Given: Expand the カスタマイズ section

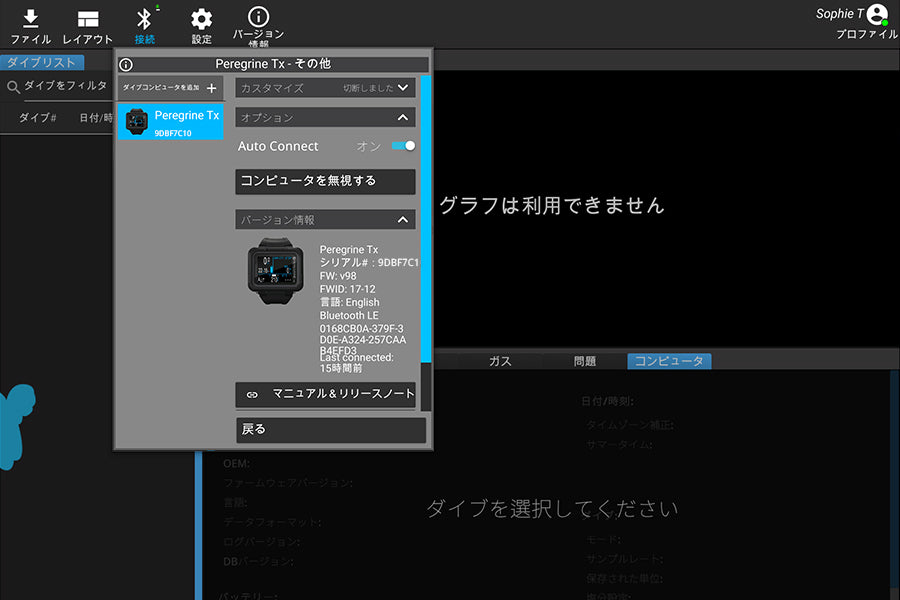Looking at the screenshot, I should coord(403,88).
